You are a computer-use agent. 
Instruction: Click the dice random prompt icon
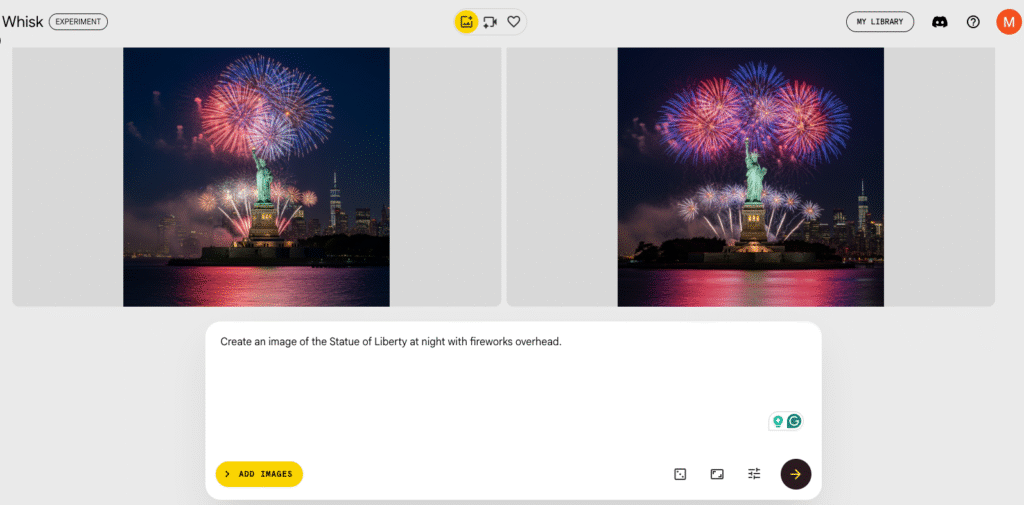coord(680,474)
